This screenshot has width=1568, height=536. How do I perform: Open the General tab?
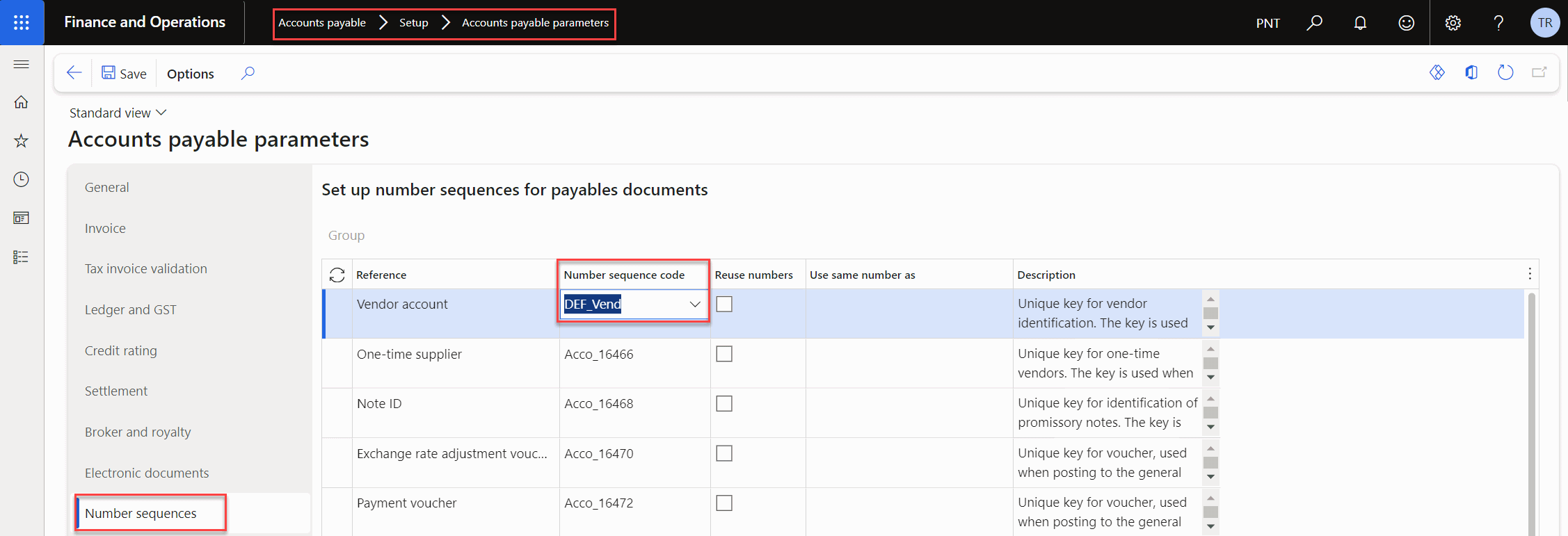click(x=107, y=187)
